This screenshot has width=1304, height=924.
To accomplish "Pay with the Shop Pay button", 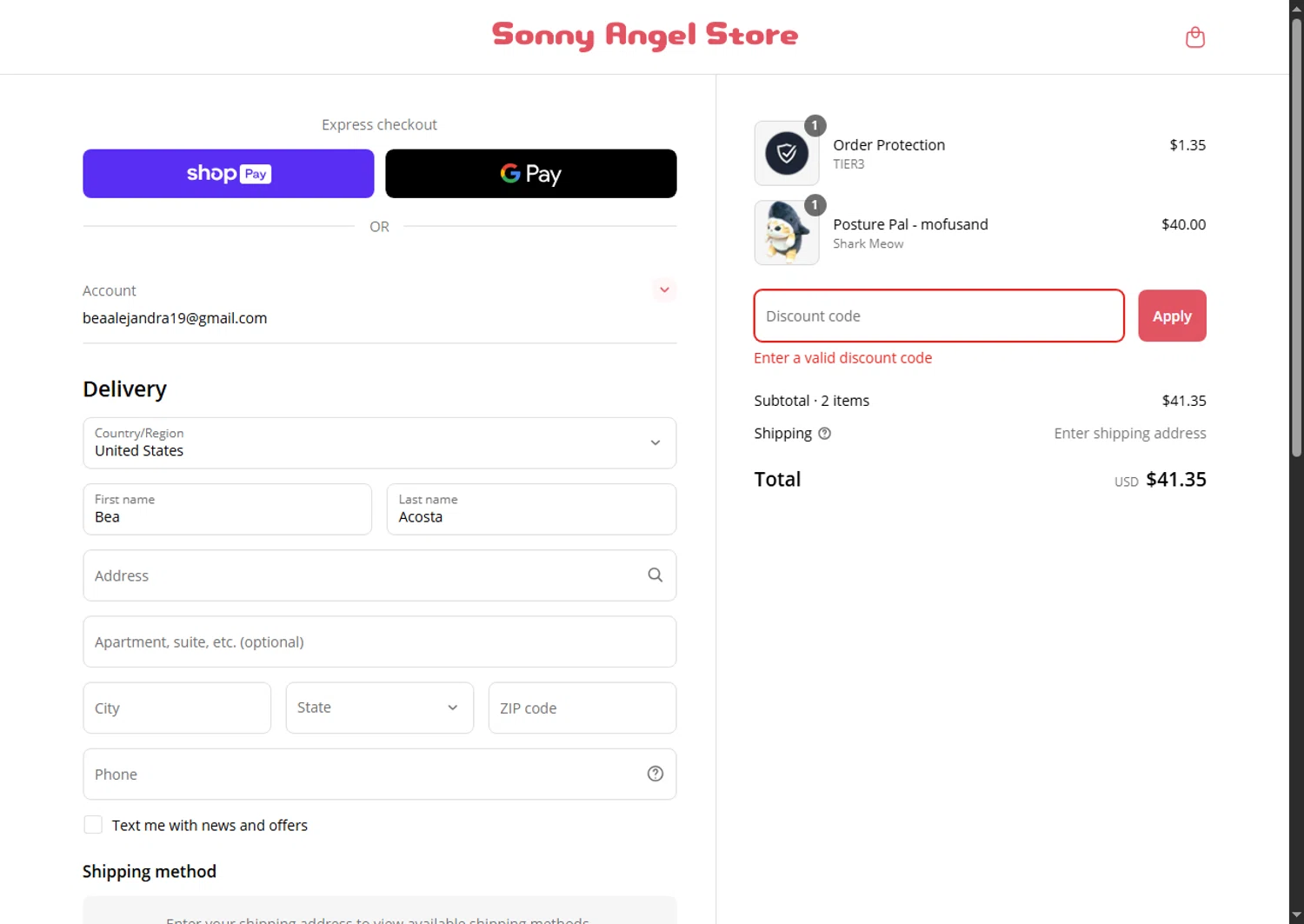I will tap(229, 174).
